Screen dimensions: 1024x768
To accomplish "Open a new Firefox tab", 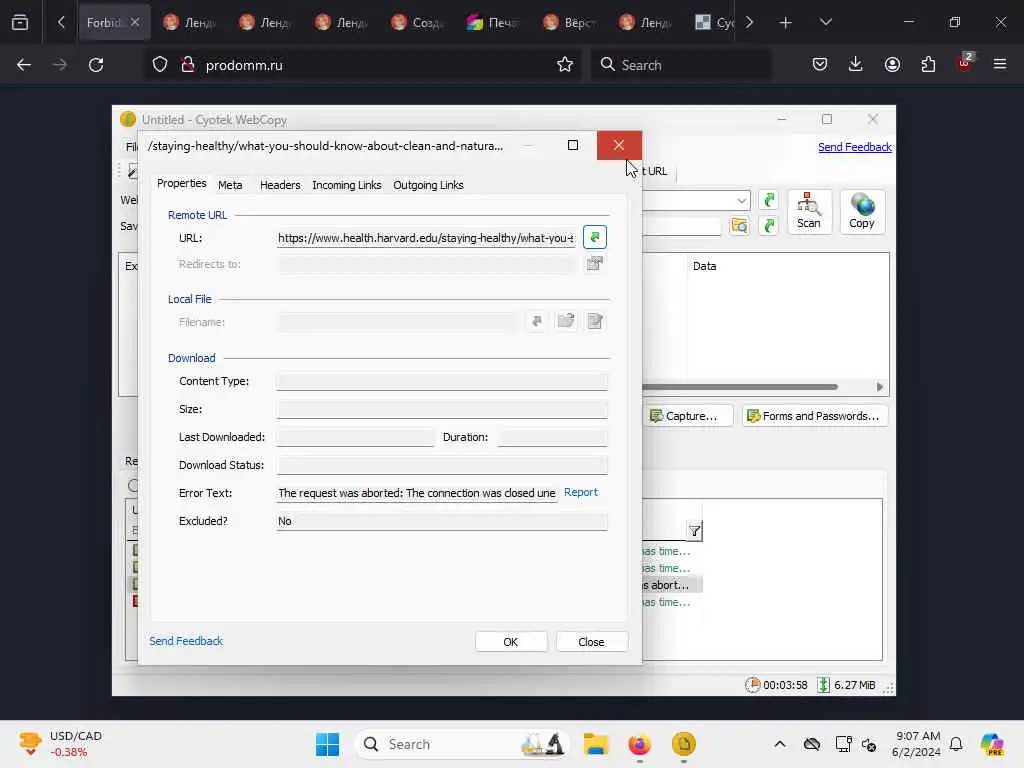I will (x=786, y=23).
